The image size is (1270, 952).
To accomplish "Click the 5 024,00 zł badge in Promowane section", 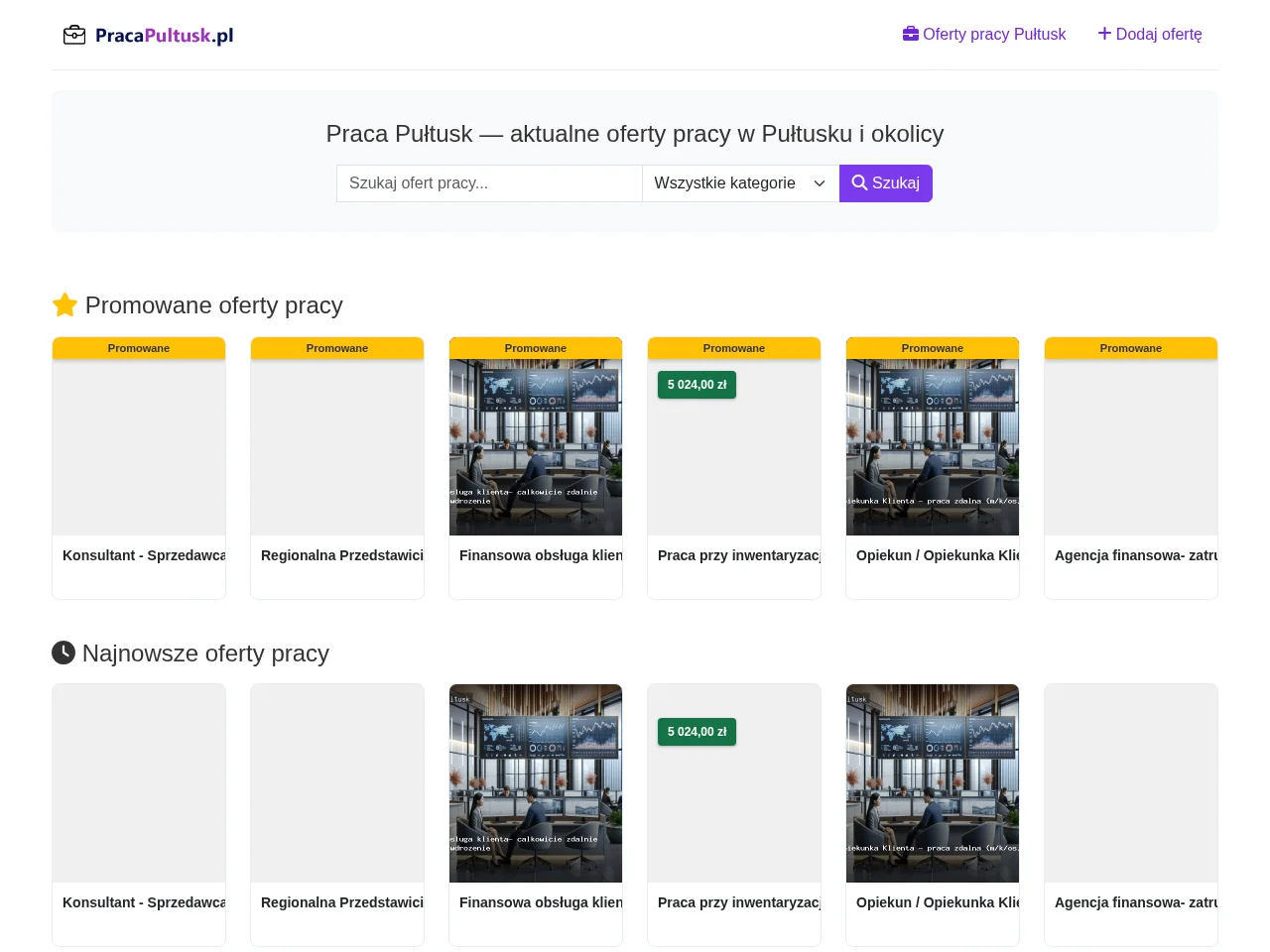I will 697,385.
